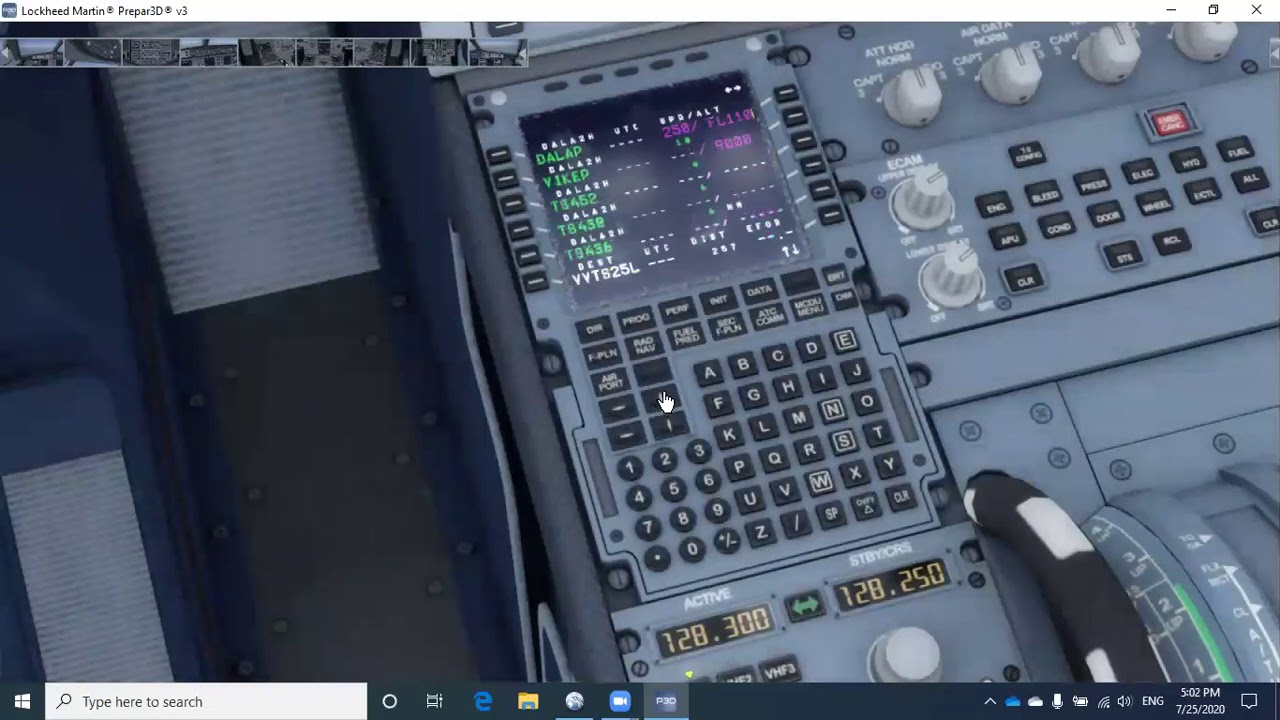Open MCDU PERF page

click(677, 310)
